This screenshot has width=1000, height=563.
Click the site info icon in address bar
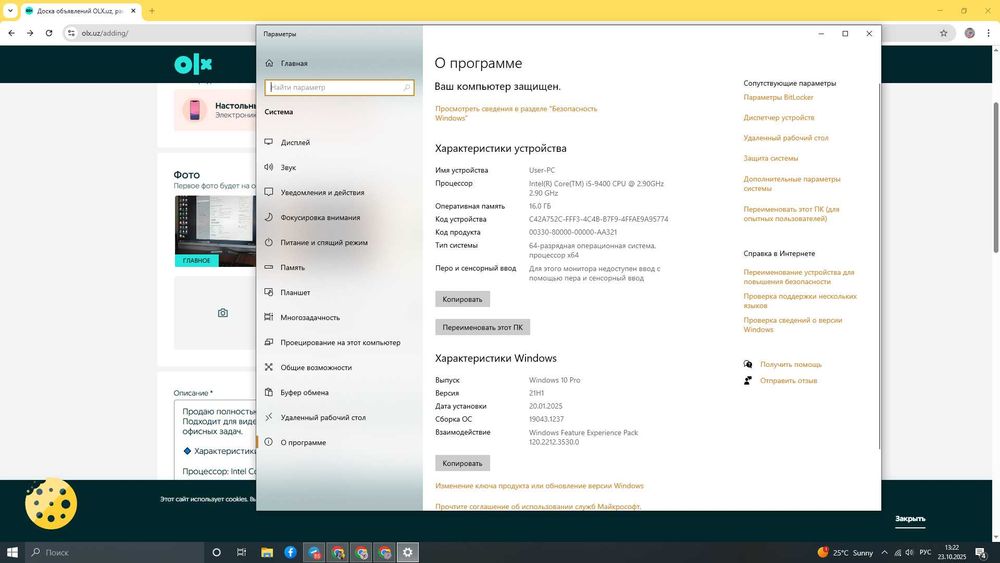(x=71, y=33)
